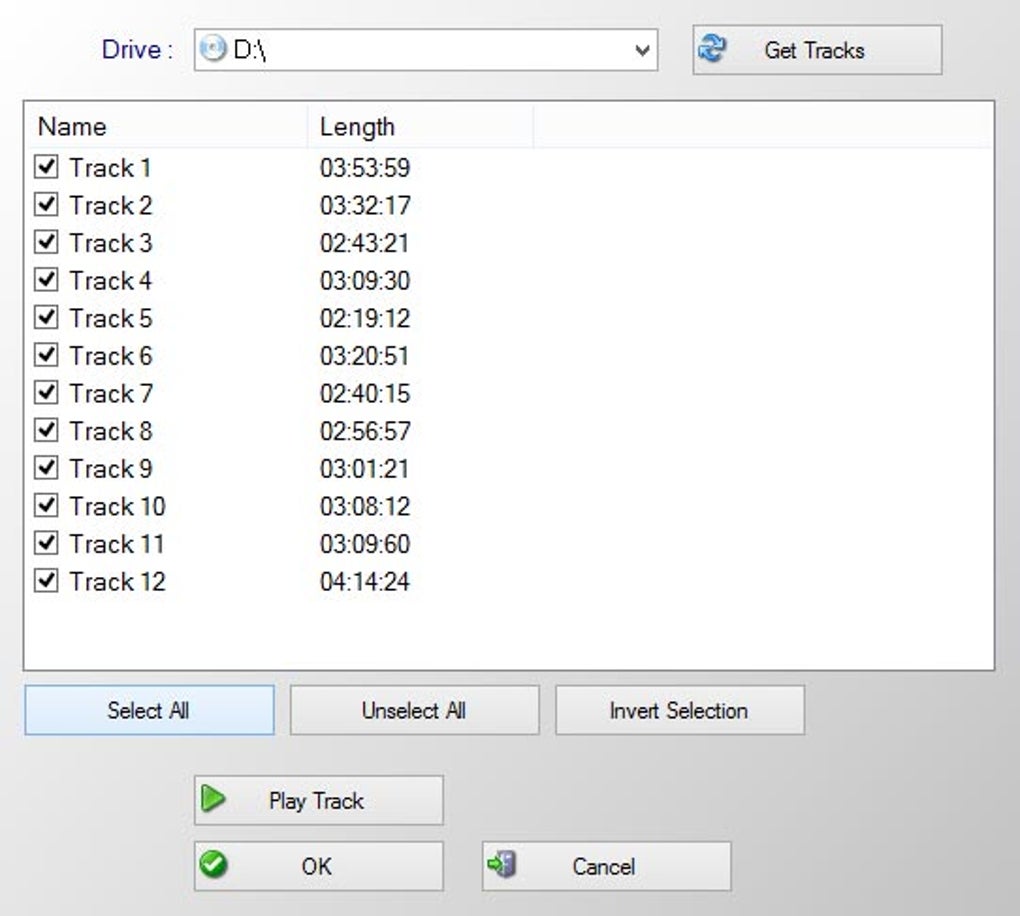Select length 03:09:60 of Track 11
The image size is (1020, 916).
coord(365,544)
